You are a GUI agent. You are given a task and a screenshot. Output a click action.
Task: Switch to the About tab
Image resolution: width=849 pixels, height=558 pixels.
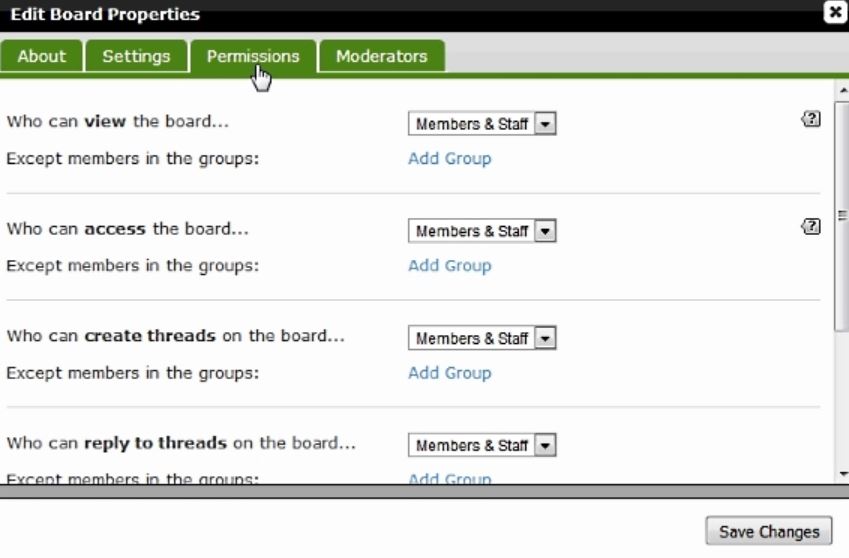coord(41,56)
